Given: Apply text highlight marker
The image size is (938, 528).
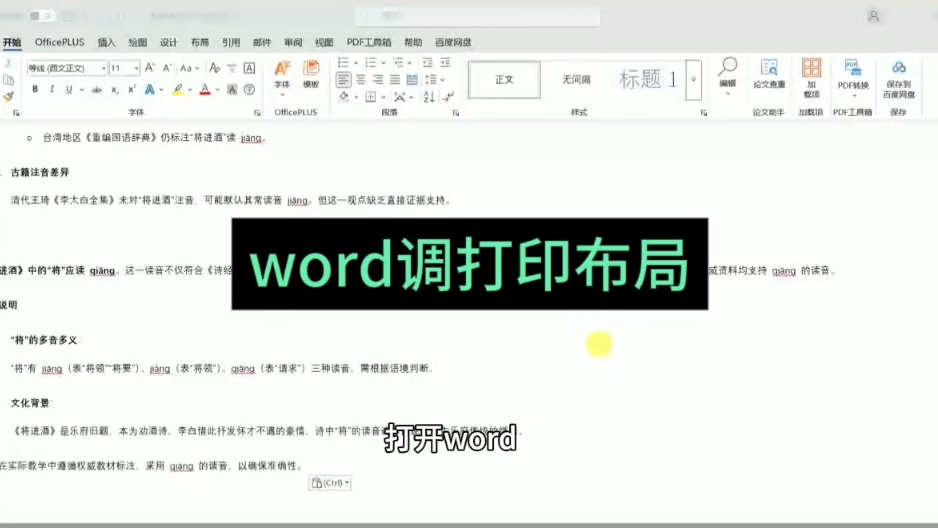Looking at the screenshot, I should [x=178, y=90].
